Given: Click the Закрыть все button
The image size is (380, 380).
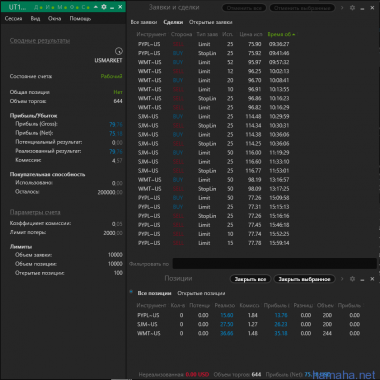Looking at the screenshot, I should click(x=250, y=279).
